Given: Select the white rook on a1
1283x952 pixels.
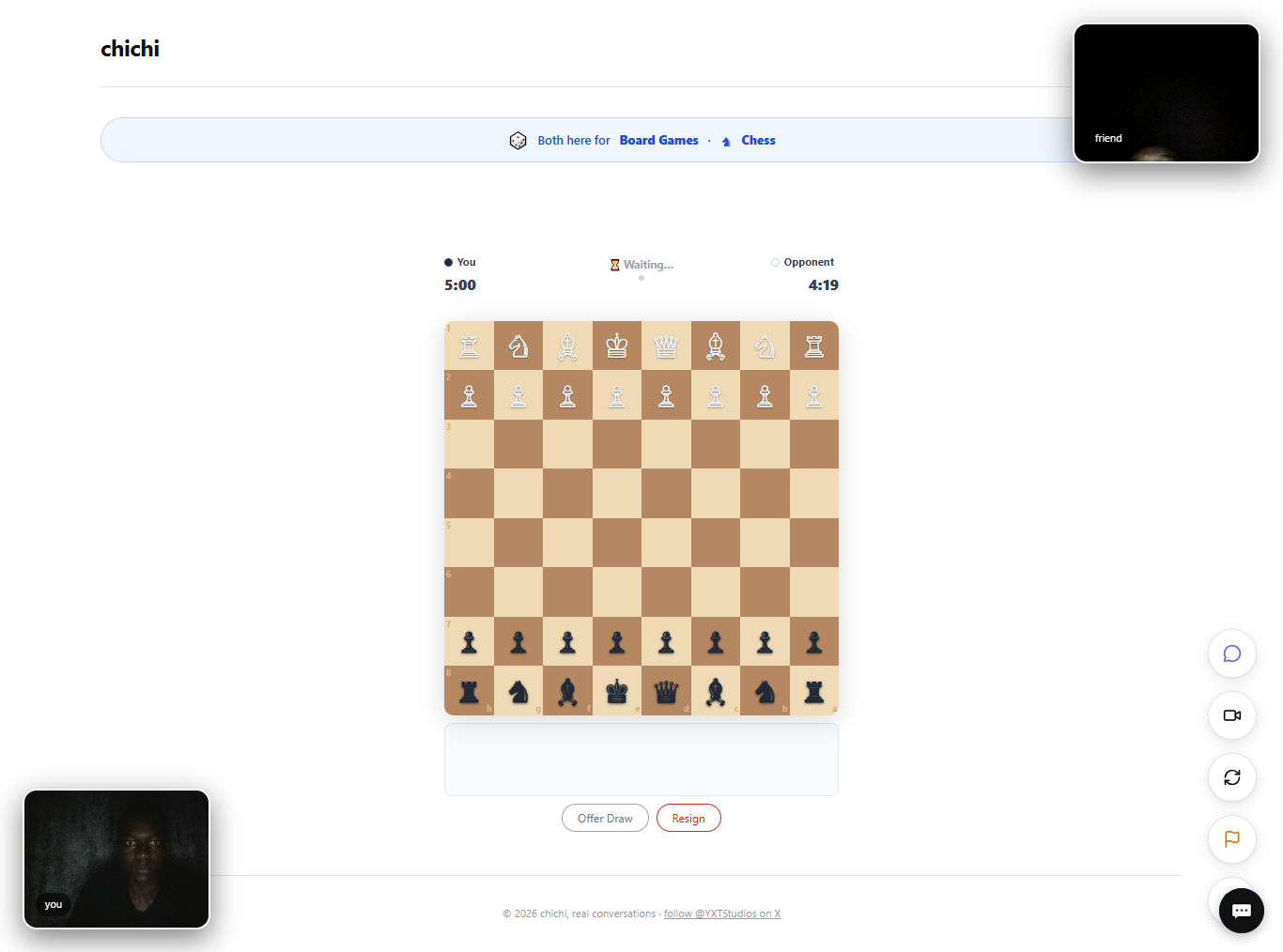Looking at the screenshot, I should (x=814, y=346).
